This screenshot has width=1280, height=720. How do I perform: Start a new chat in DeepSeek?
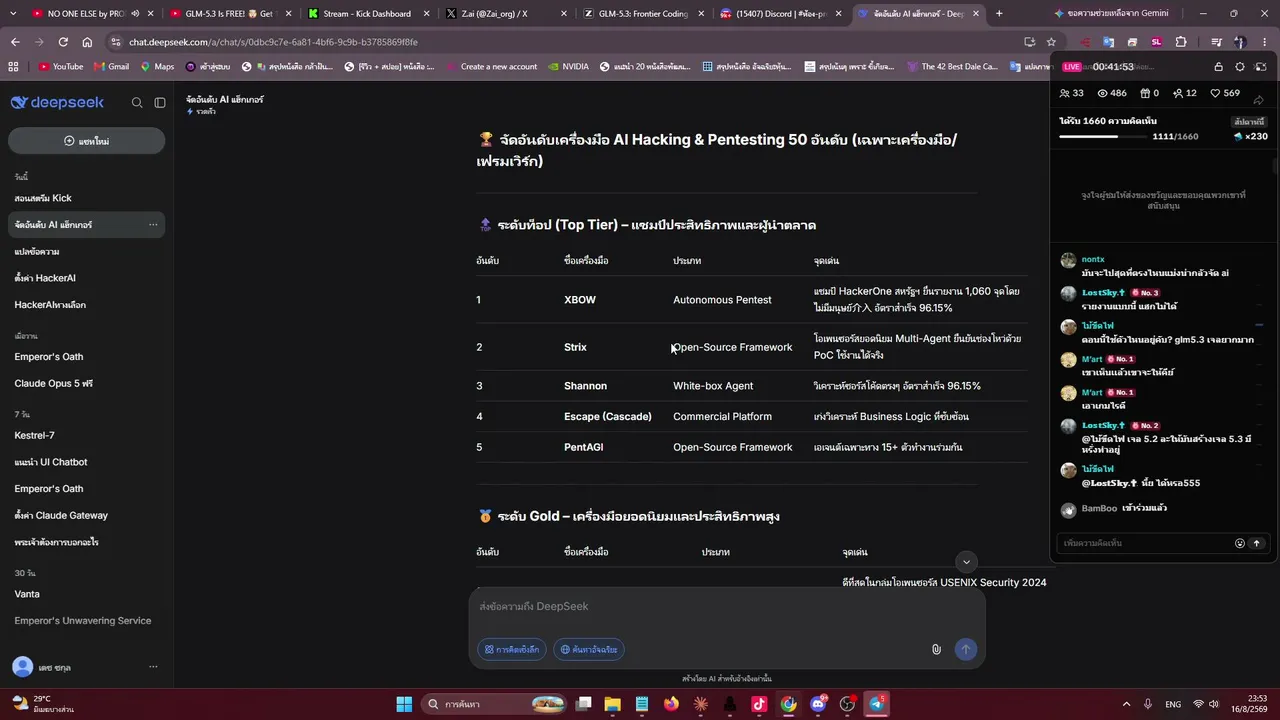click(x=86, y=141)
